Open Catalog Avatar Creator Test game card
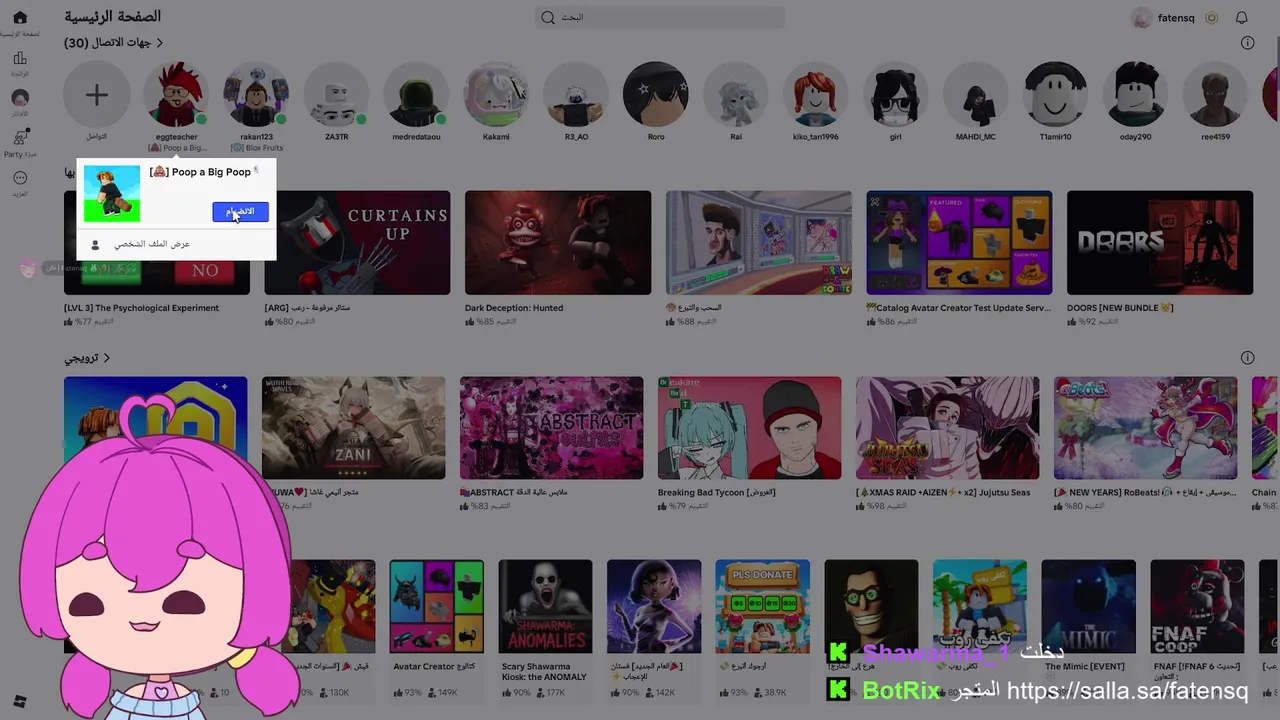1280x720 pixels. [959, 243]
